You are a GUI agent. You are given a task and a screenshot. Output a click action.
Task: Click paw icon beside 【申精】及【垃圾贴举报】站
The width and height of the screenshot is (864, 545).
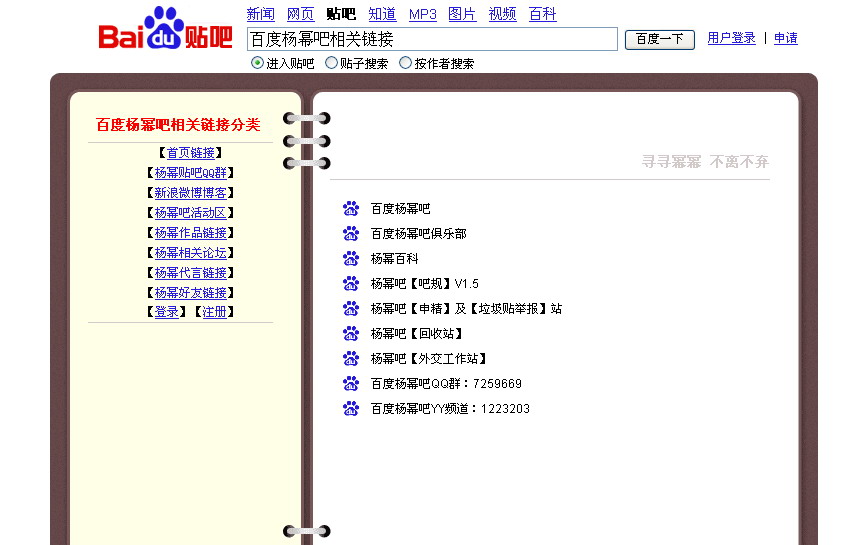click(x=351, y=309)
